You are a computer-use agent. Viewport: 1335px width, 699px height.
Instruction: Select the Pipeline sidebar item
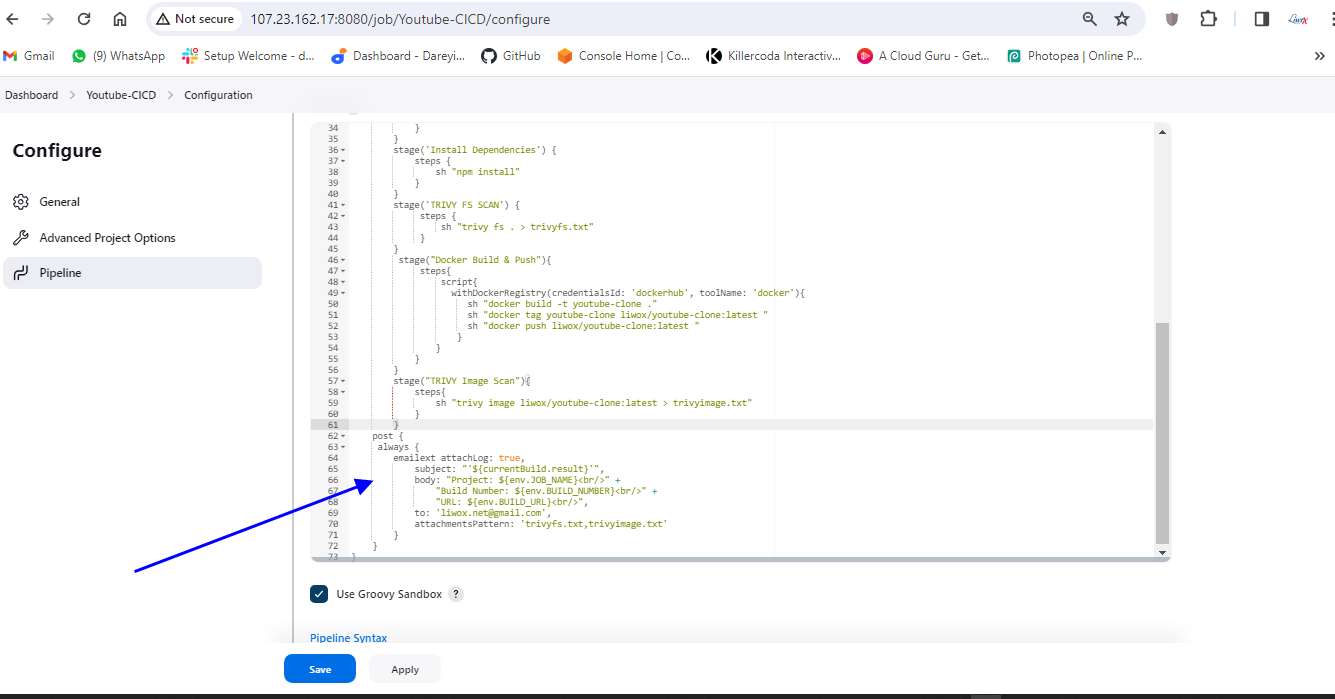(x=60, y=273)
